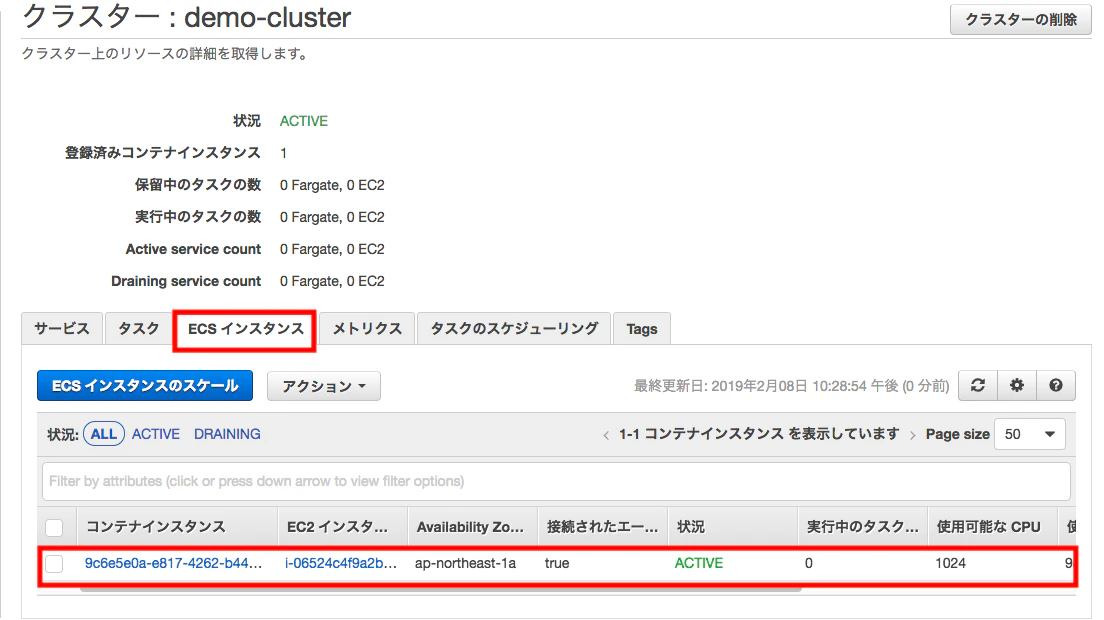
Task: Sort by 実行中のタスク... column header
Action: pyautogui.click(x=862, y=527)
